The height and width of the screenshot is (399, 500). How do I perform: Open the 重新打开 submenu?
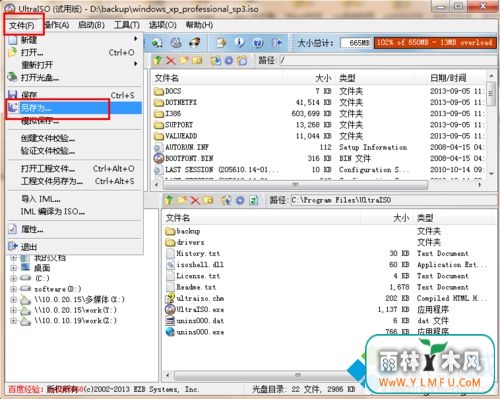pyautogui.click(x=74, y=64)
